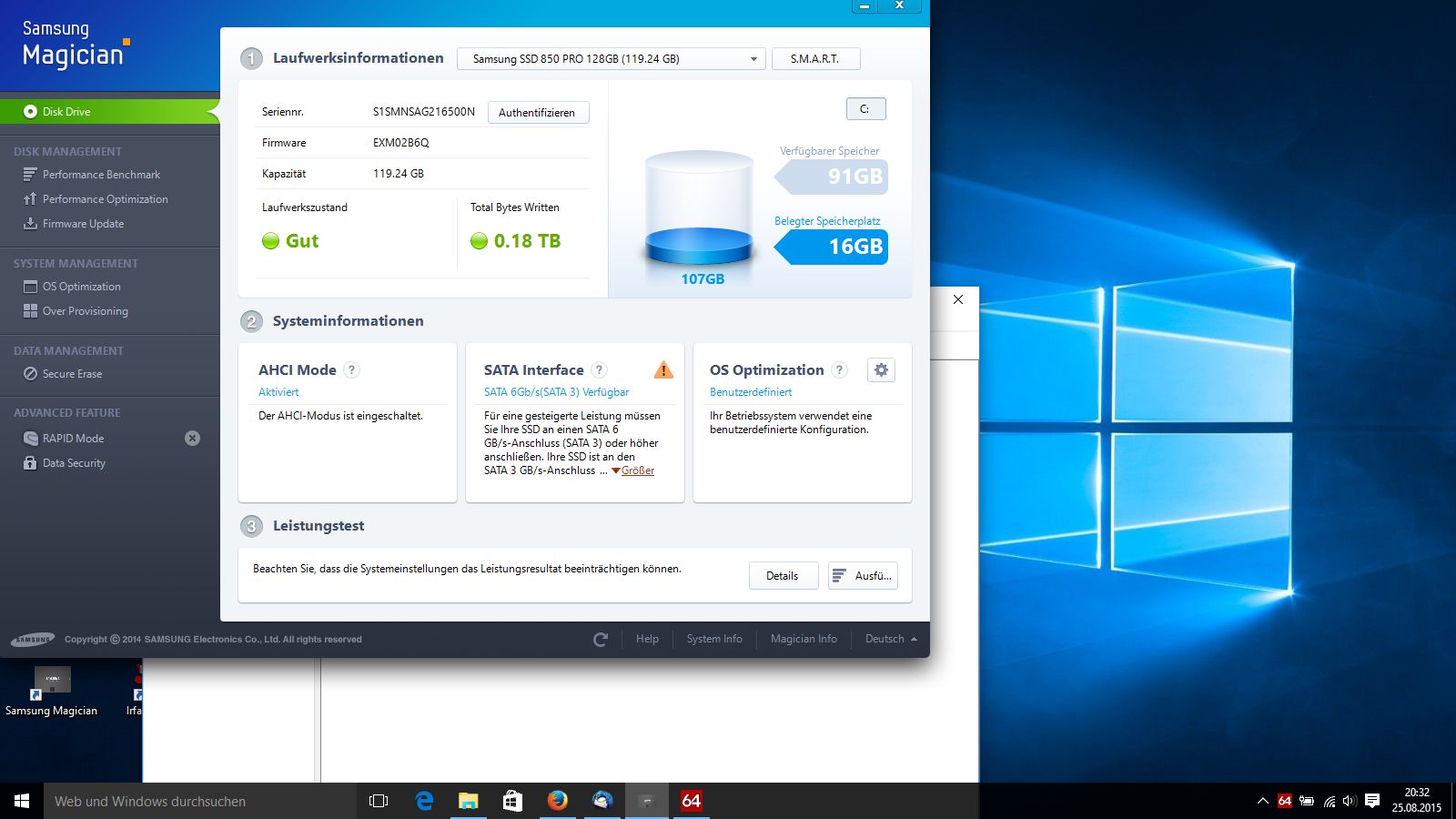Toggle the RAPID Mode status icon
Viewport: 1456px width, 819px height.
click(x=192, y=439)
